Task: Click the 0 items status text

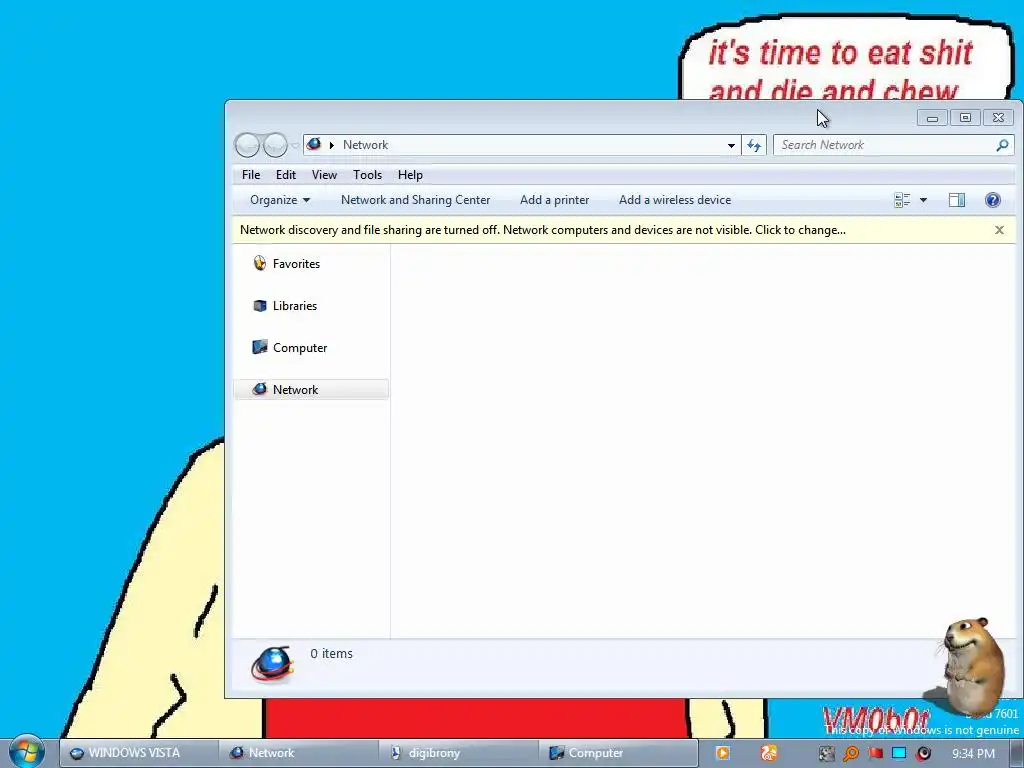Action: [x=331, y=653]
